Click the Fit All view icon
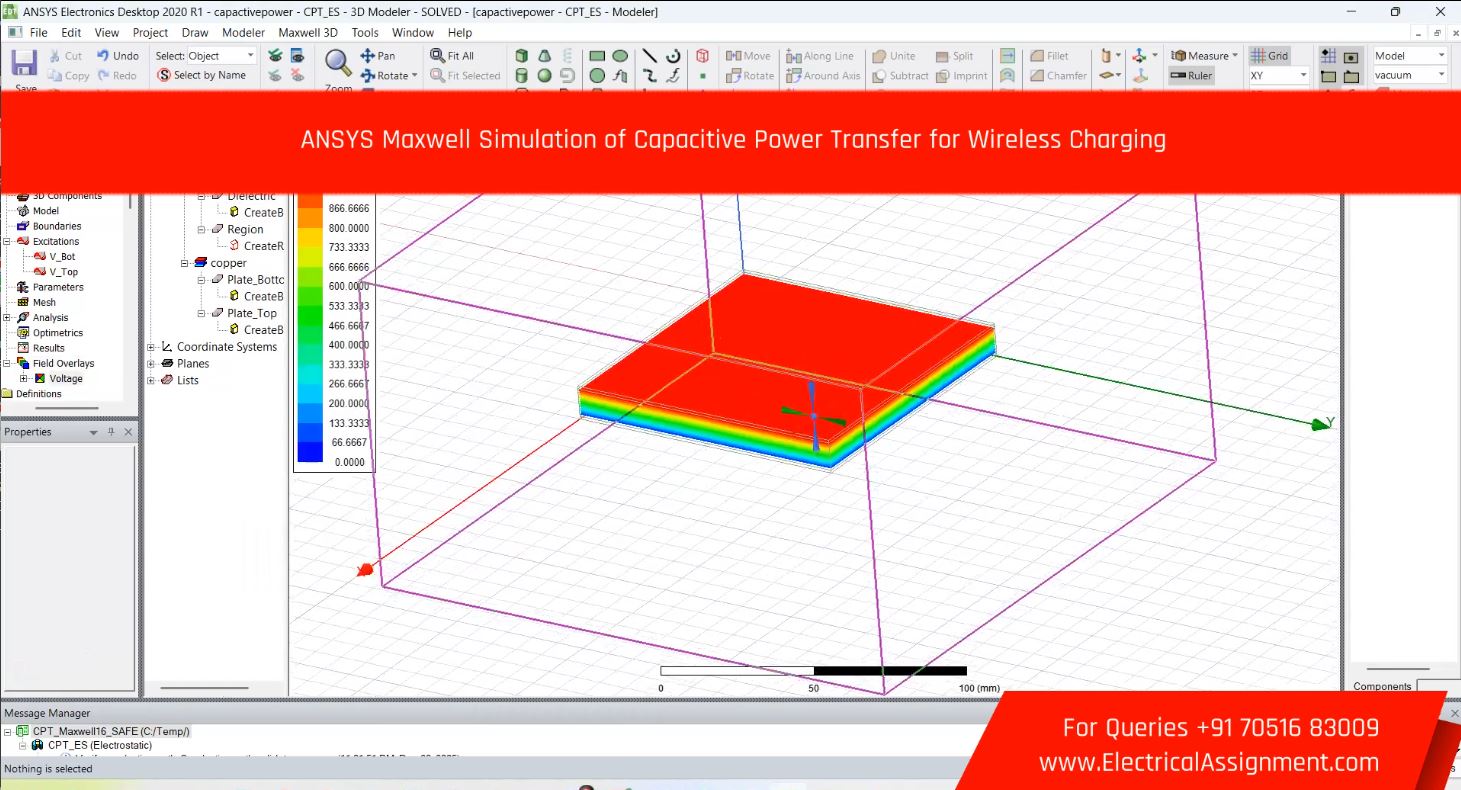 [452, 56]
